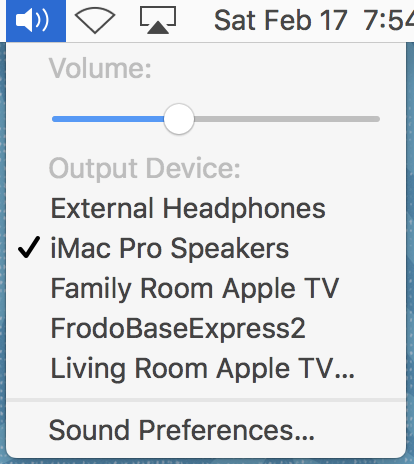Click the separator line above Sound Preferences
Screen dimensions: 414x464
(x=206, y=400)
